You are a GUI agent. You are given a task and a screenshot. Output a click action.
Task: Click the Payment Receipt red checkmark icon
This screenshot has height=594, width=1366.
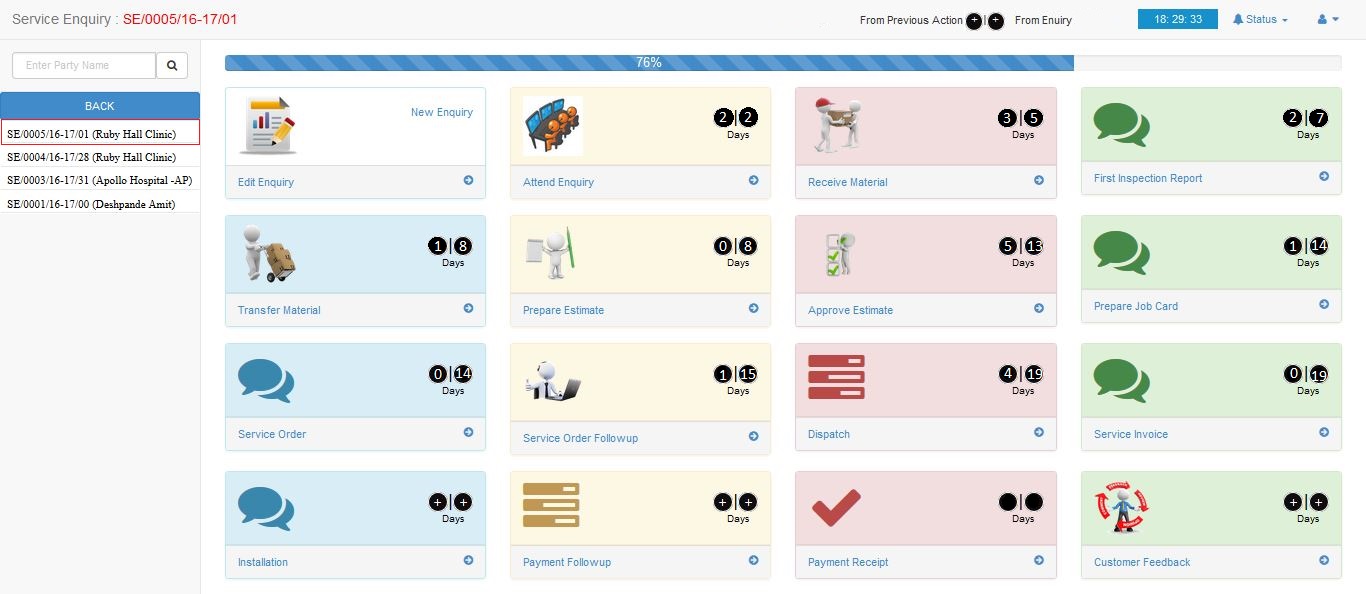[x=836, y=507]
